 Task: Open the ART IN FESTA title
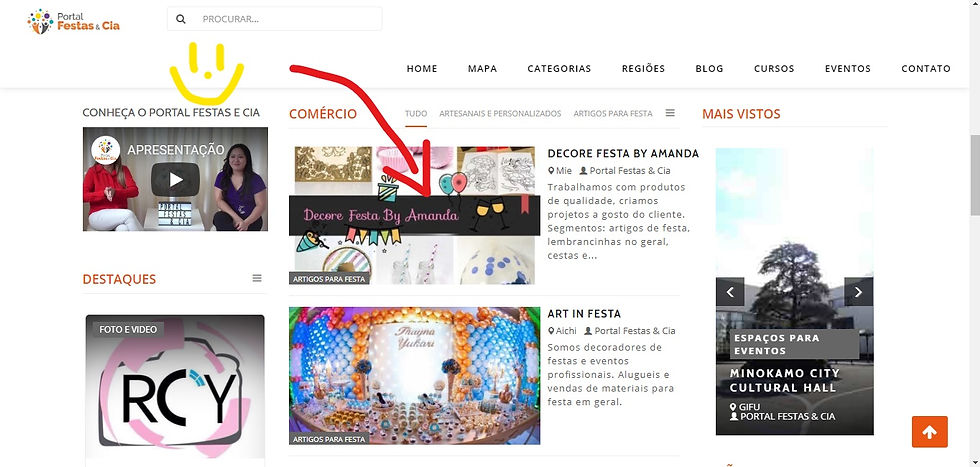pos(584,314)
